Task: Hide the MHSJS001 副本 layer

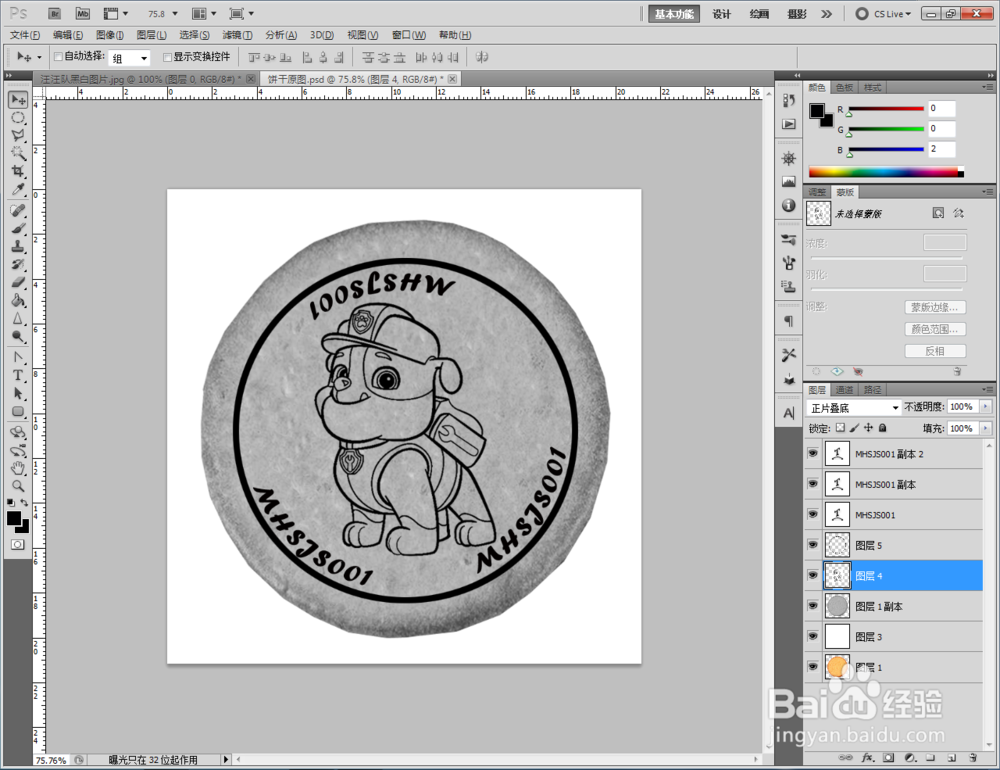Action: coord(812,484)
